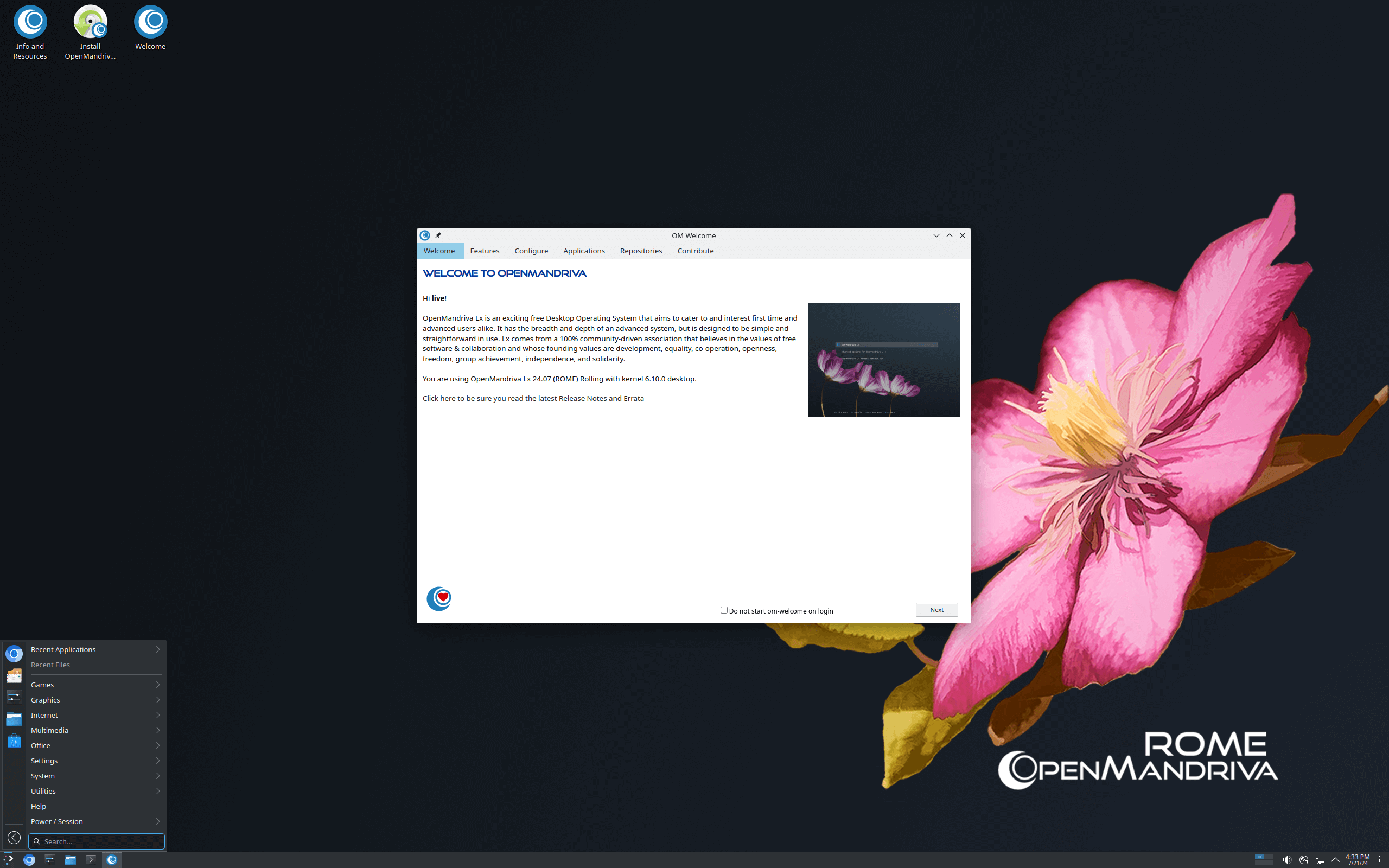Image resolution: width=1389 pixels, height=868 pixels.
Task: Launch the Konsole terminal from the taskbar
Action: pyautogui.click(x=91, y=859)
